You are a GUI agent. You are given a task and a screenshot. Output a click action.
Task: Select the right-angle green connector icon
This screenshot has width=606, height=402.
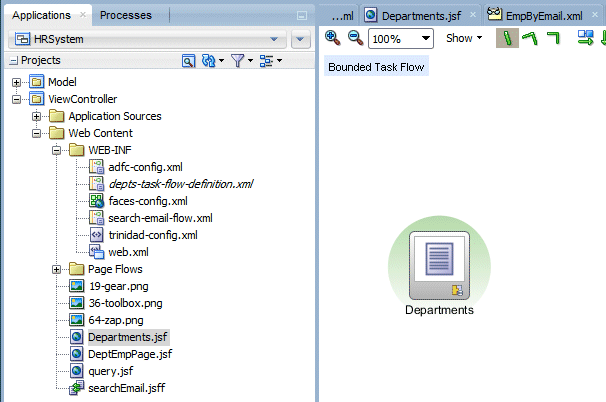coord(553,38)
